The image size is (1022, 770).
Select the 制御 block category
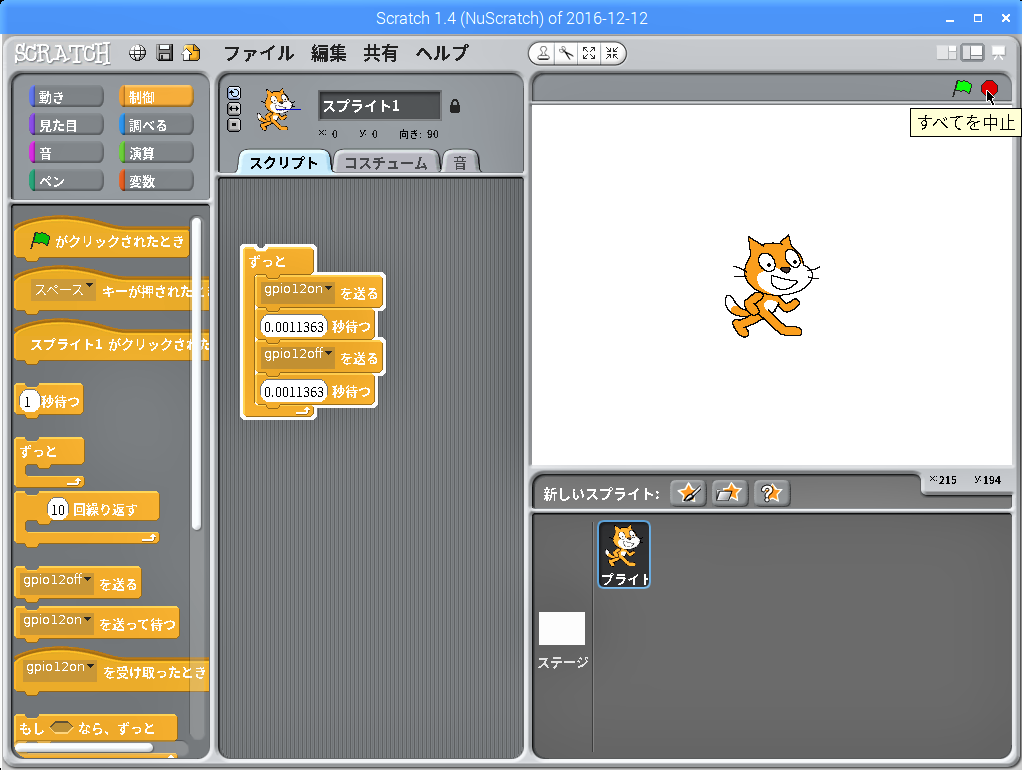click(x=156, y=97)
